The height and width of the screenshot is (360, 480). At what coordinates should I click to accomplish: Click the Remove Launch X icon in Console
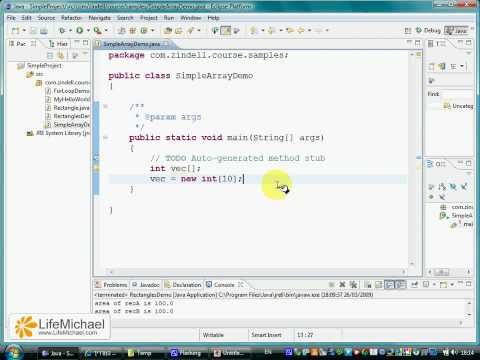click(x=342, y=285)
